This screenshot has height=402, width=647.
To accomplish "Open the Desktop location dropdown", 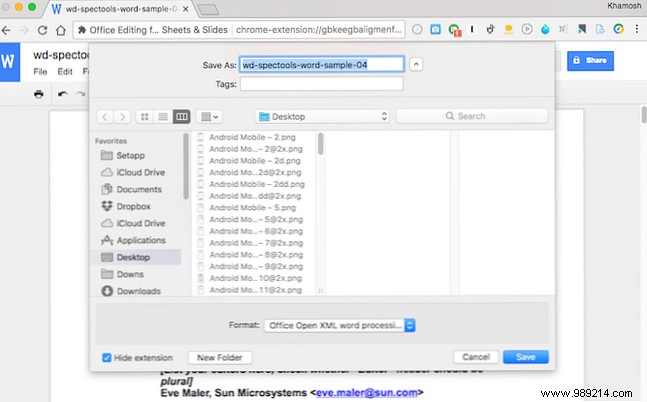I will click(x=322, y=117).
